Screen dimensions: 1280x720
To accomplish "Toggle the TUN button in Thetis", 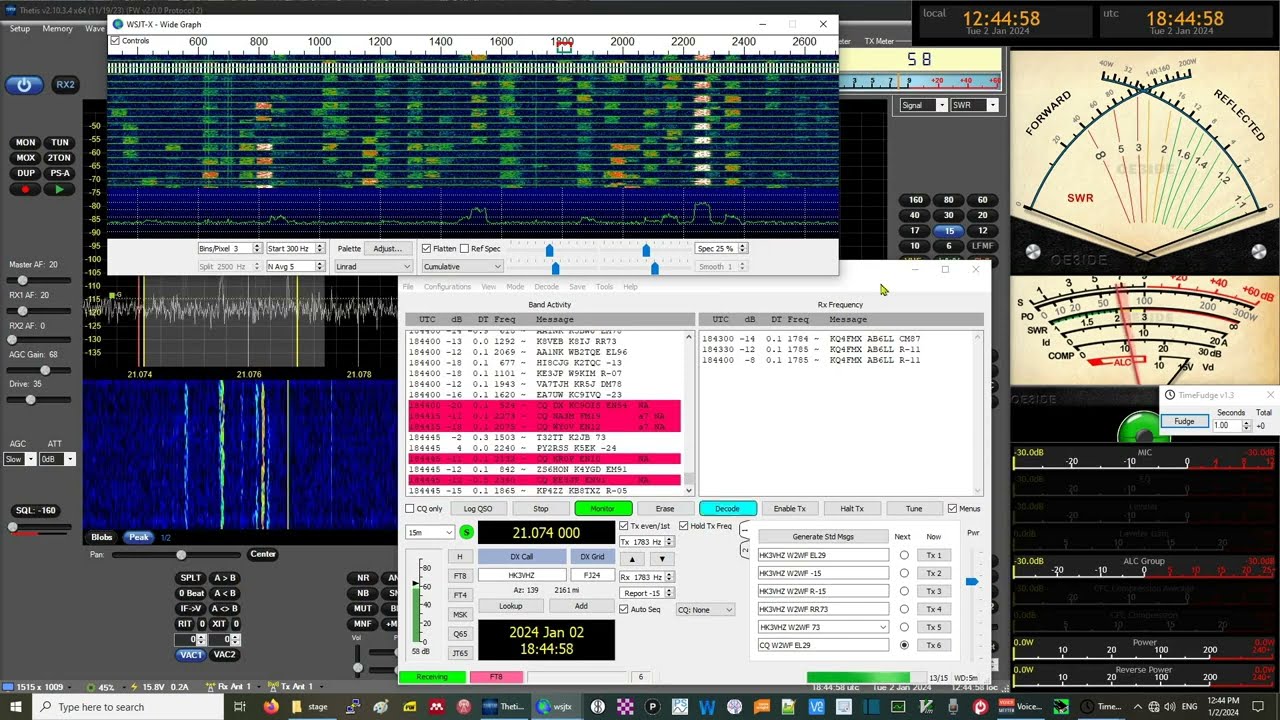I will tap(60, 143).
